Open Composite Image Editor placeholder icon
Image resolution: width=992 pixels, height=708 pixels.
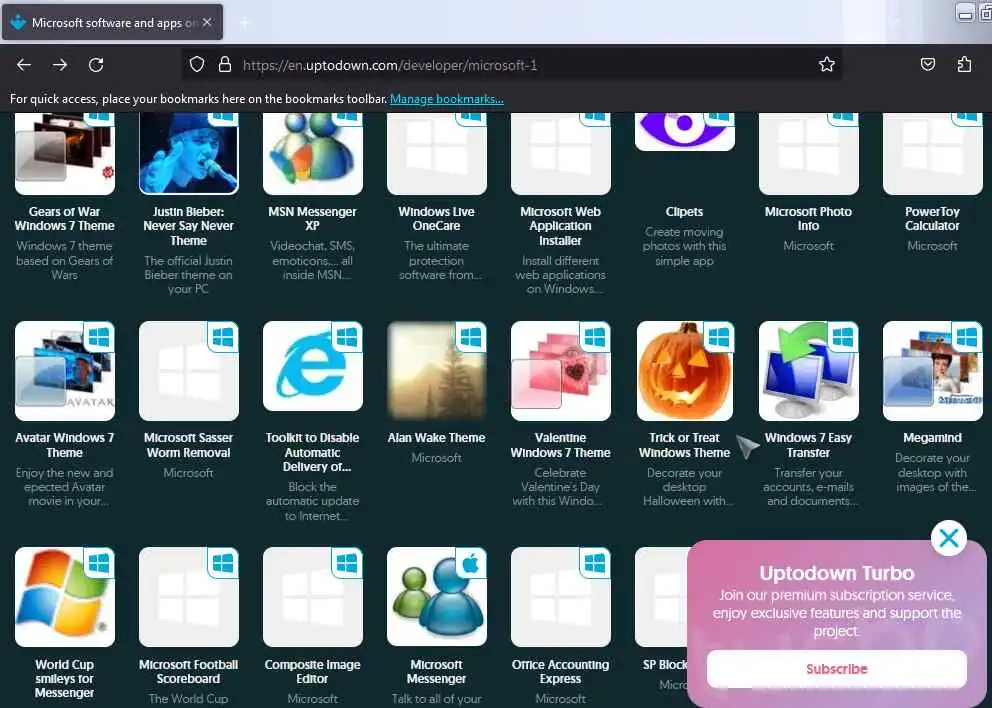(313, 597)
